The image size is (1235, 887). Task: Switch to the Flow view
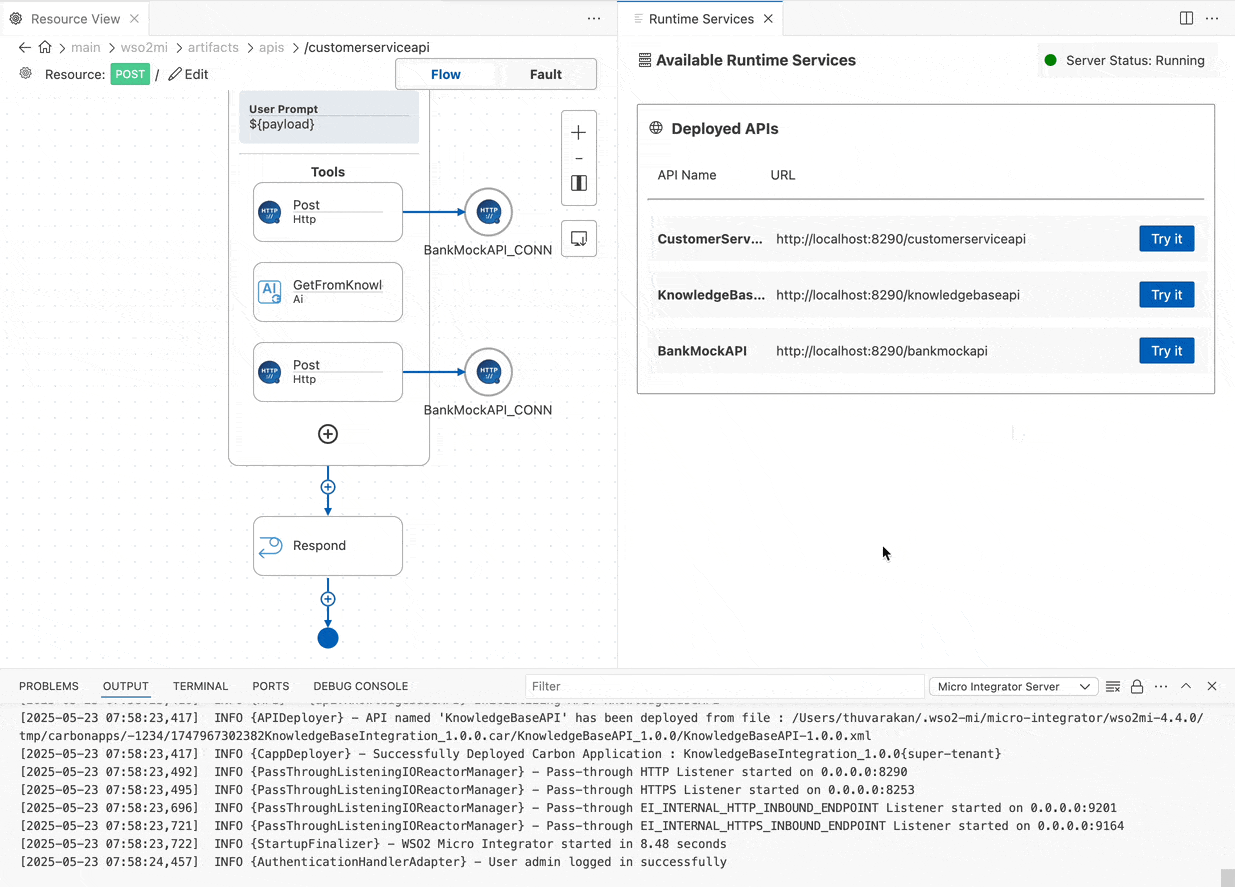pos(446,74)
